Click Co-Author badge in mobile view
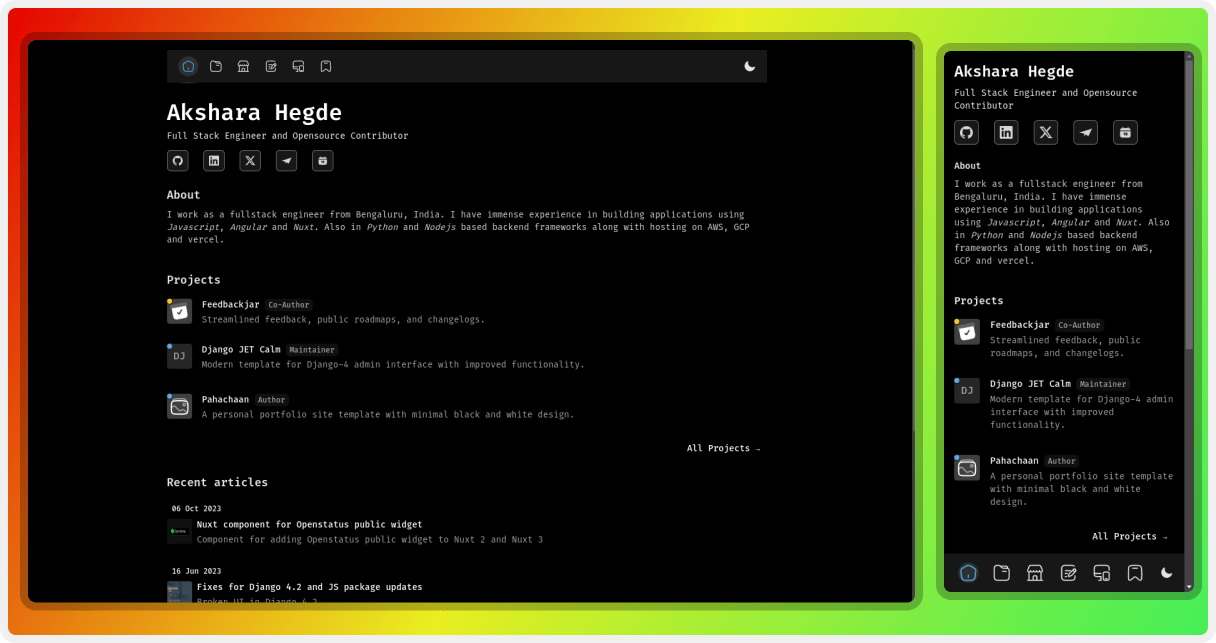 pyautogui.click(x=1080, y=325)
